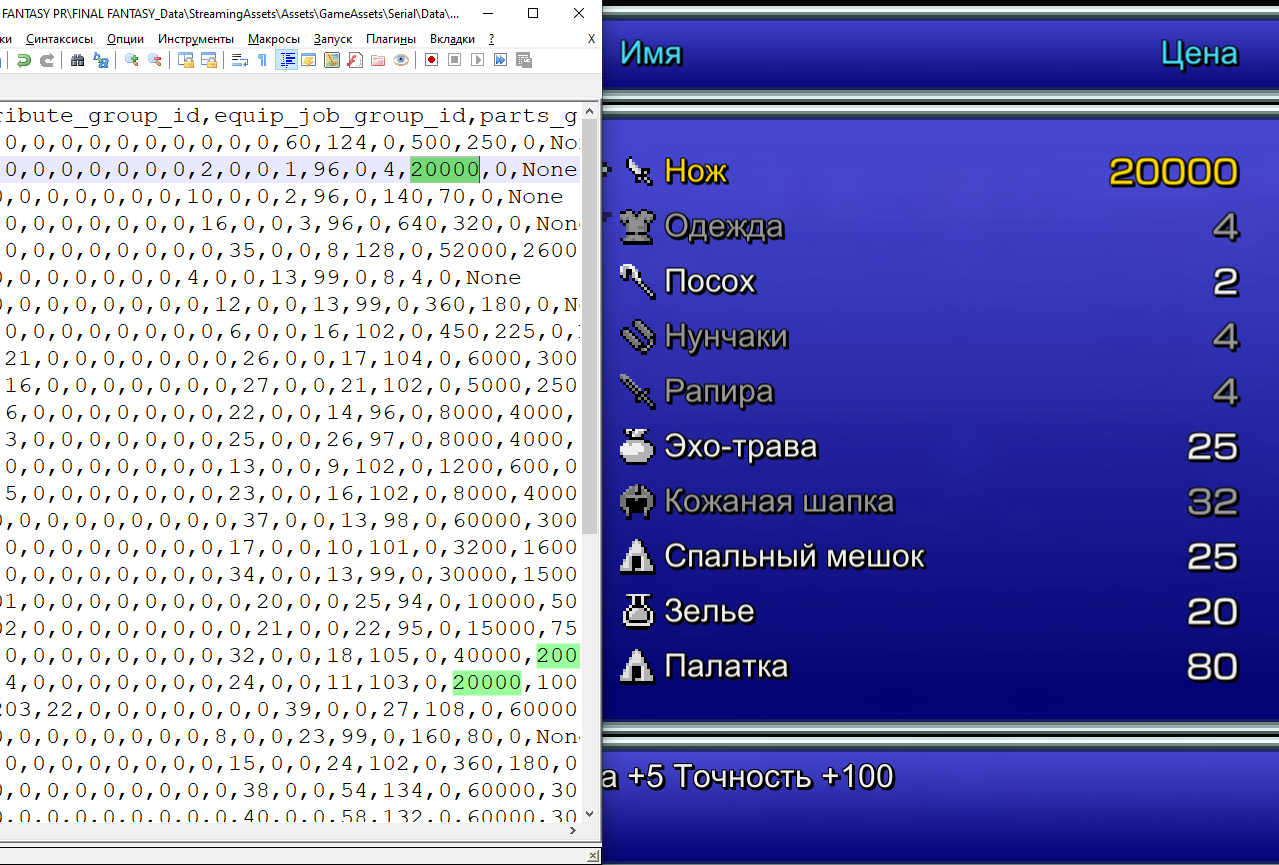Toggle word wrap in the editor
This screenshot has width=1279, height=865.
coord(240,60)
